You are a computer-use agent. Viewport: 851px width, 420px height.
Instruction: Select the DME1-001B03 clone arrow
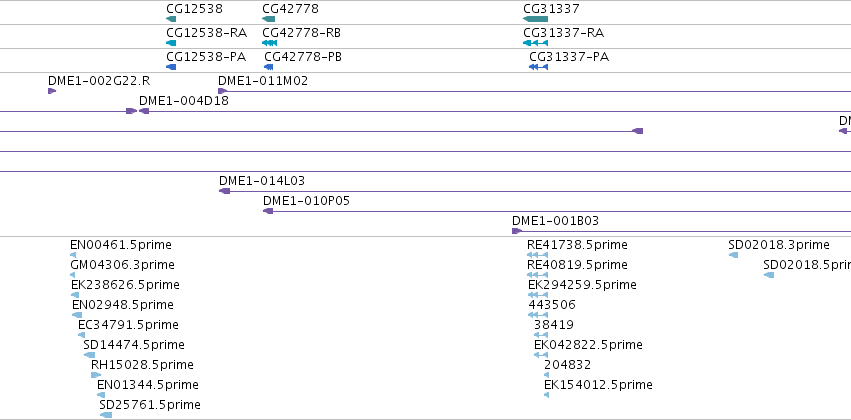pos(517,231)
